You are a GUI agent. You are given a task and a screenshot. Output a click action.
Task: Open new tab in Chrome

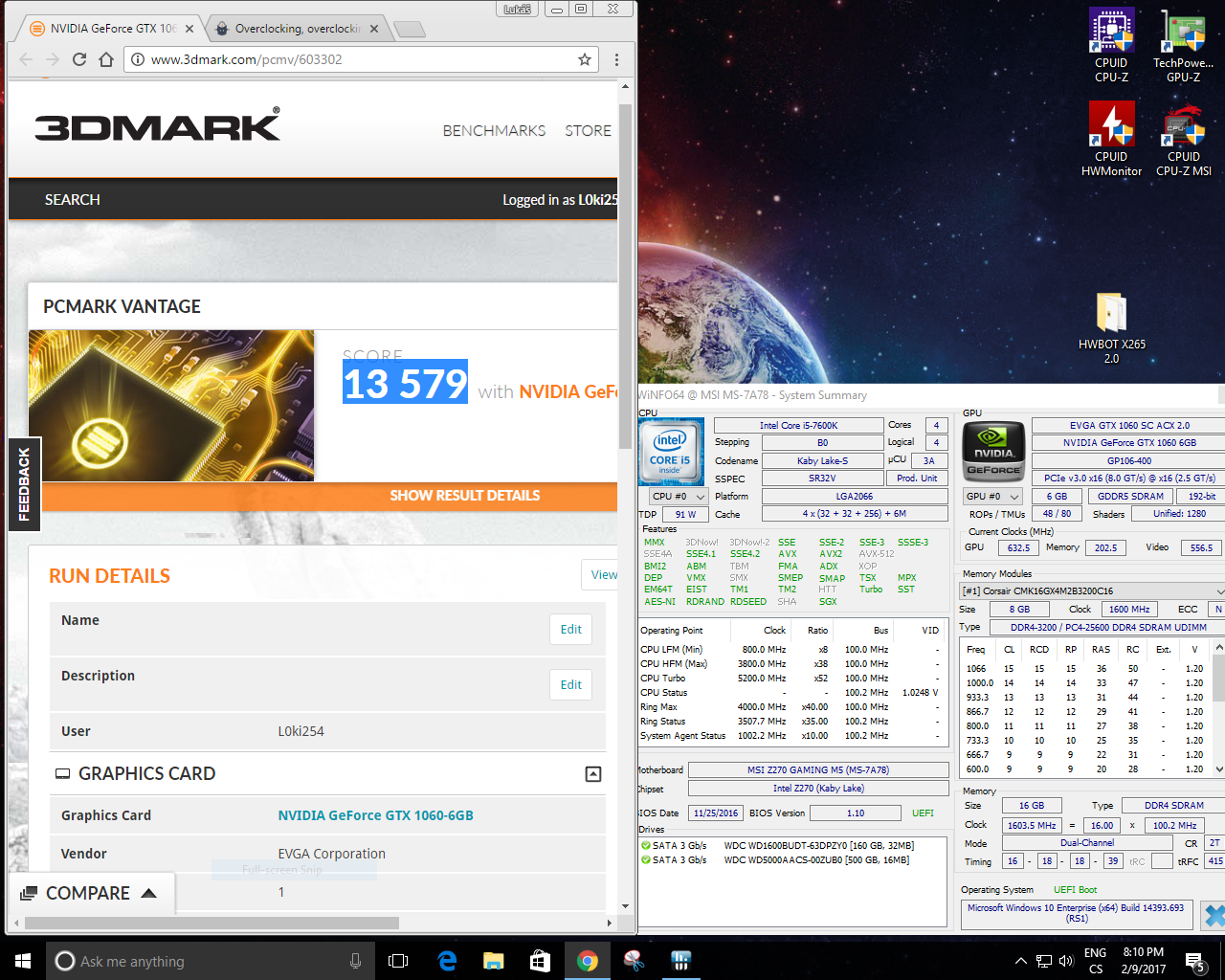pos(409,29)
